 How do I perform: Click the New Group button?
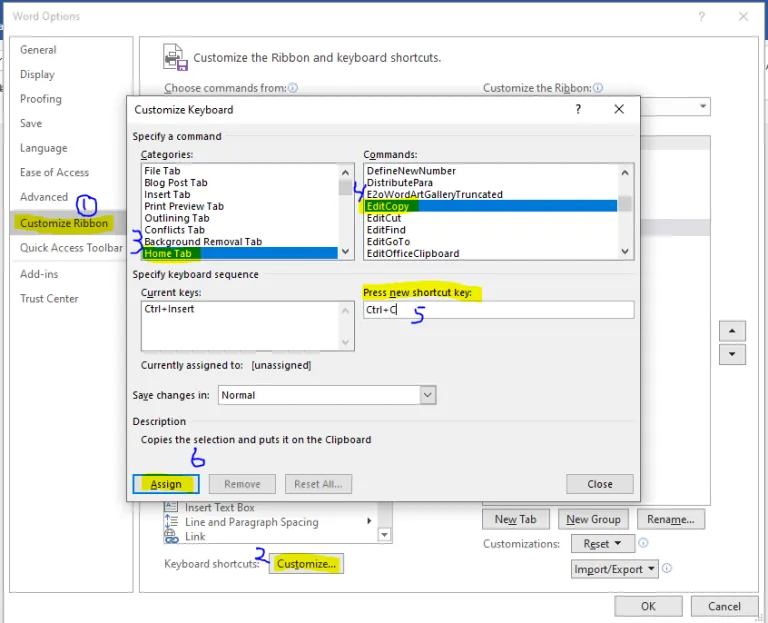click(593, 519)
